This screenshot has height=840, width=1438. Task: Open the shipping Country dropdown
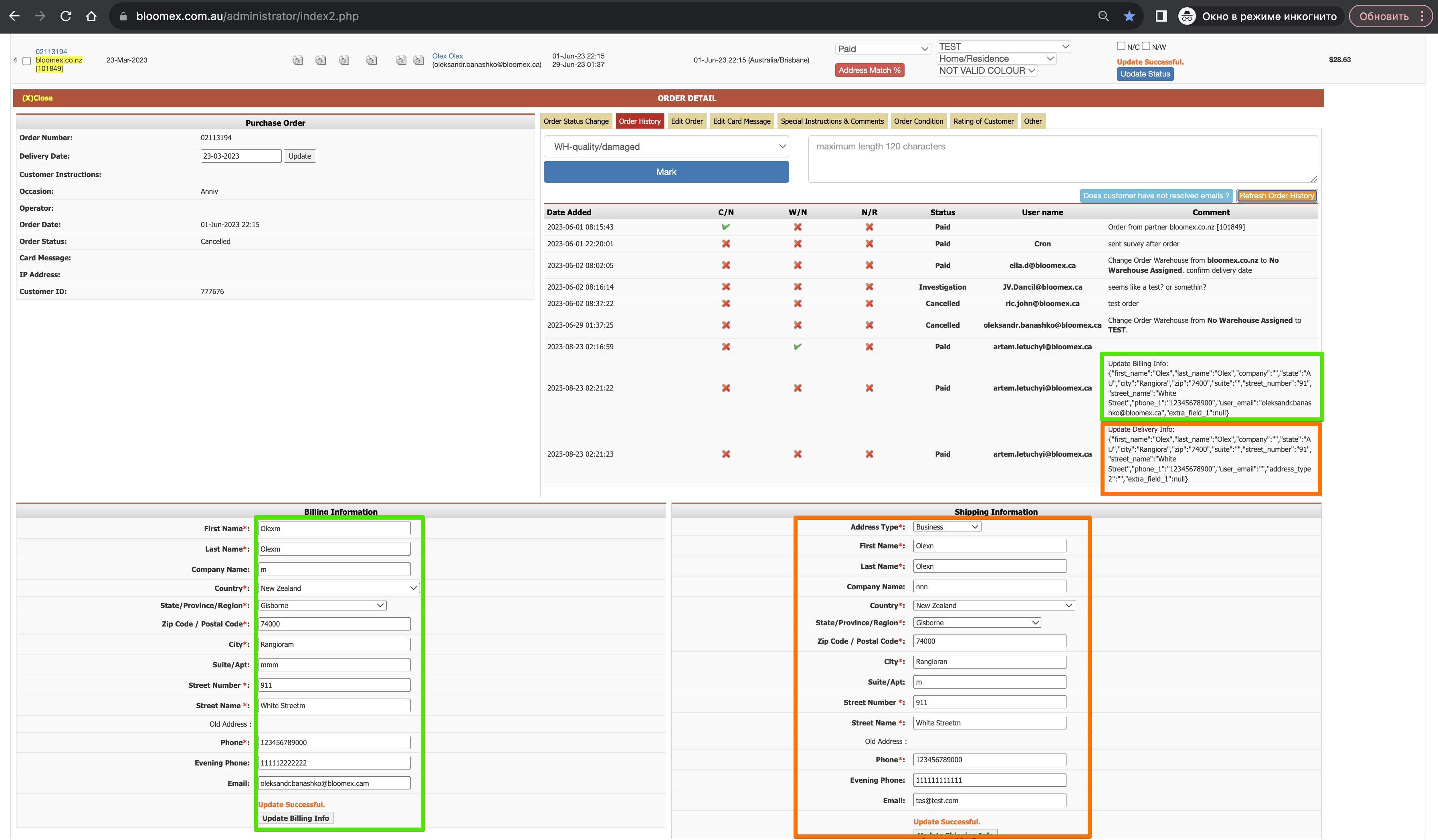point(994,605)
